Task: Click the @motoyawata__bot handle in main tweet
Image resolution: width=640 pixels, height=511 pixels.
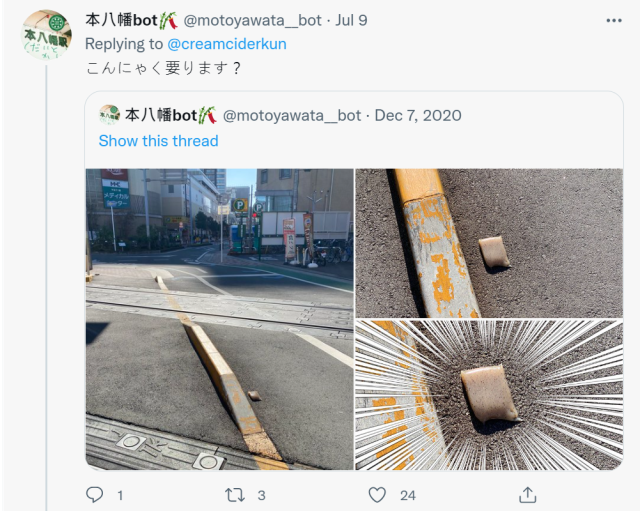Action: [253, 20]
